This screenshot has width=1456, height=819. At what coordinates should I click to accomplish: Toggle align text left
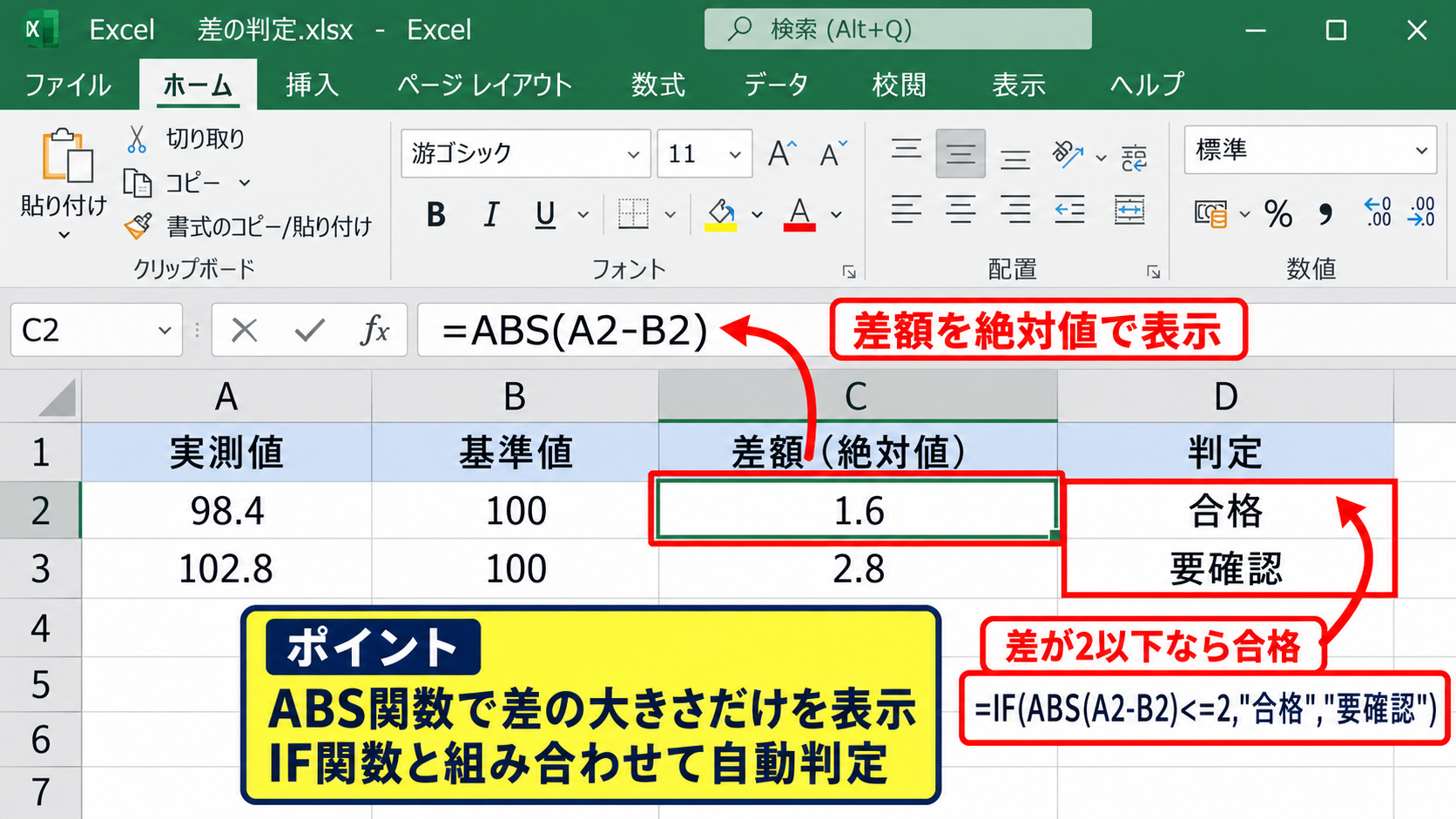coord(907,210)
